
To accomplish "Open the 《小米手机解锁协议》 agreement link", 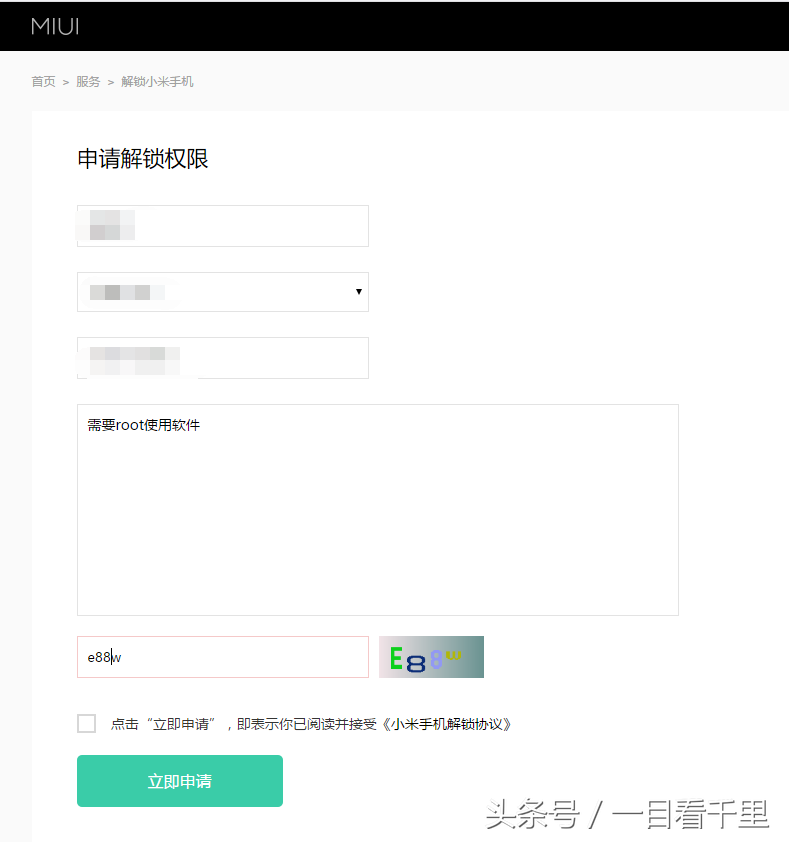I will coord(447,724).
